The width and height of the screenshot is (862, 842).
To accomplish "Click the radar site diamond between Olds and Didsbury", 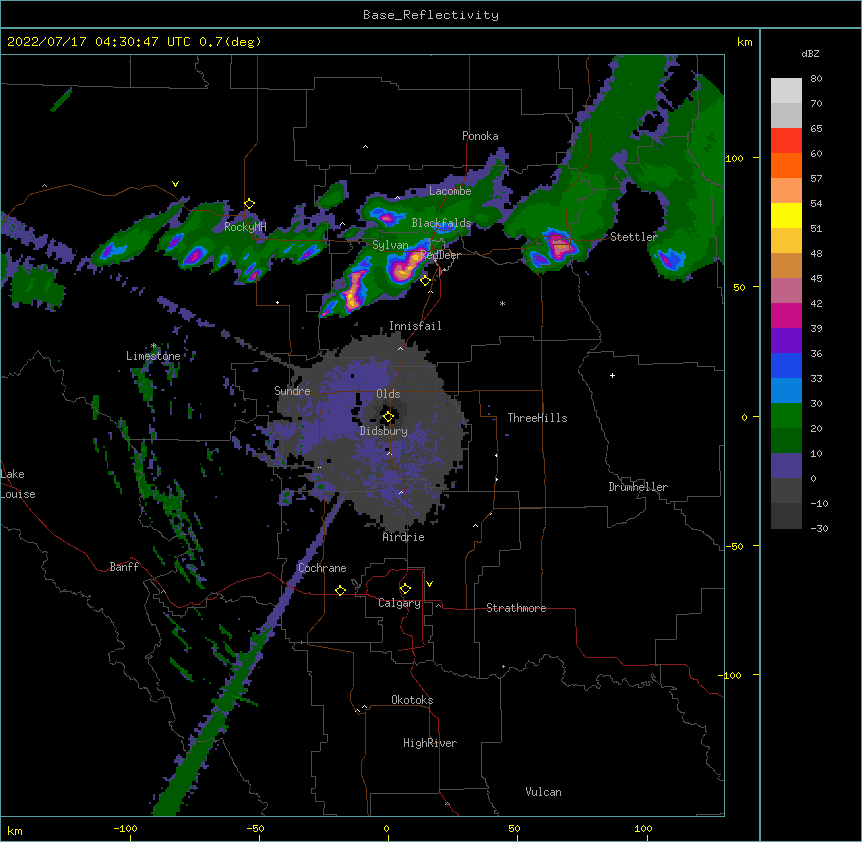I will 388,417.
